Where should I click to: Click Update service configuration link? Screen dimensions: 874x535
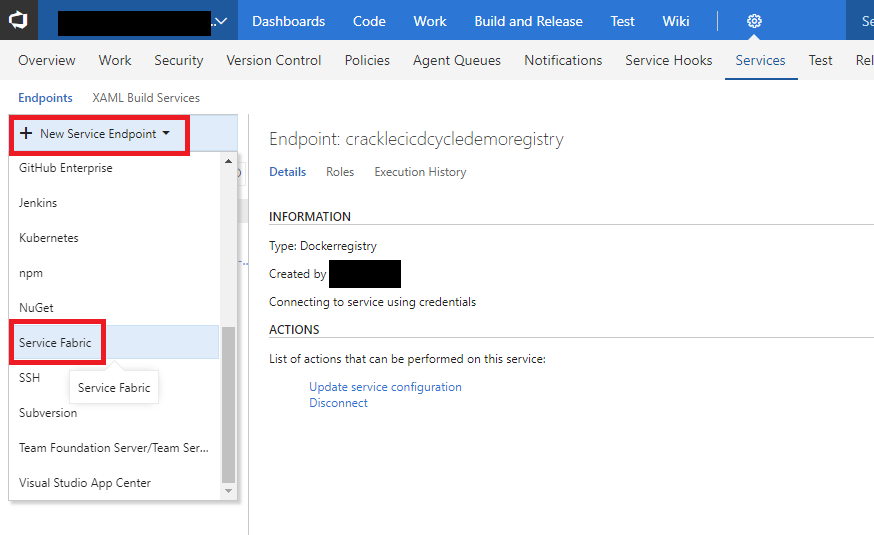coord(385,387)
